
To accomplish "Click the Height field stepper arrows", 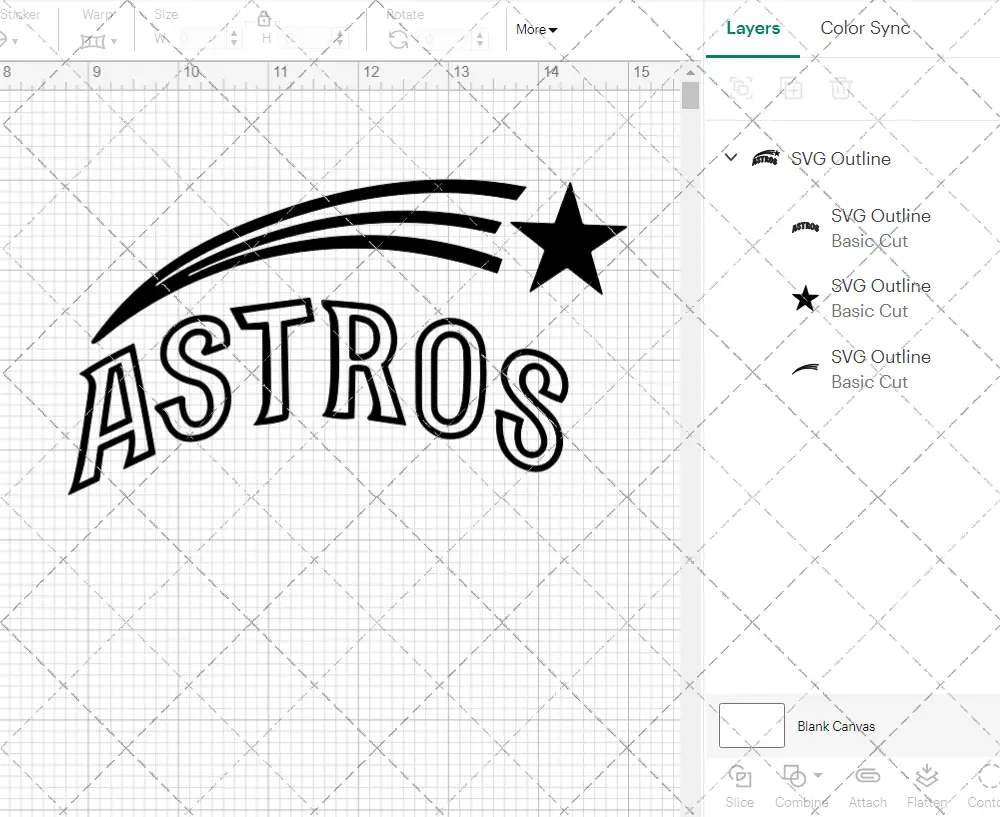I will point(340,38).
